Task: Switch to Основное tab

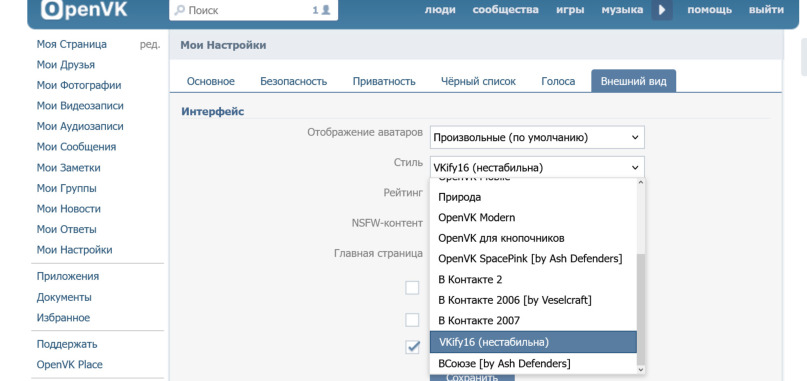Action: coord(210,81)
